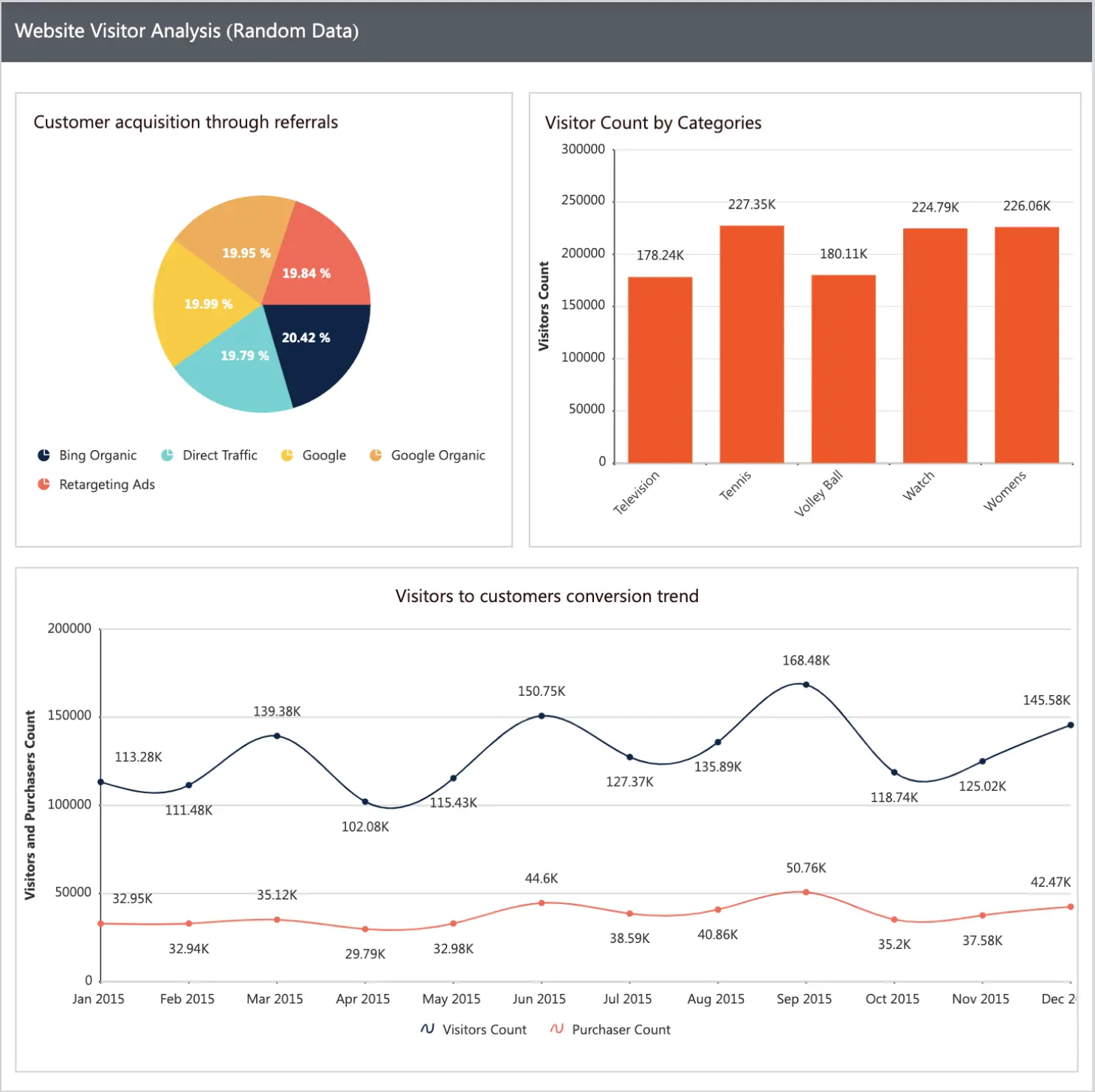This screenshot has width=1095, height=1092.
Task: Select the Google Organic legend icon
Action: click(x=375, y=455)
